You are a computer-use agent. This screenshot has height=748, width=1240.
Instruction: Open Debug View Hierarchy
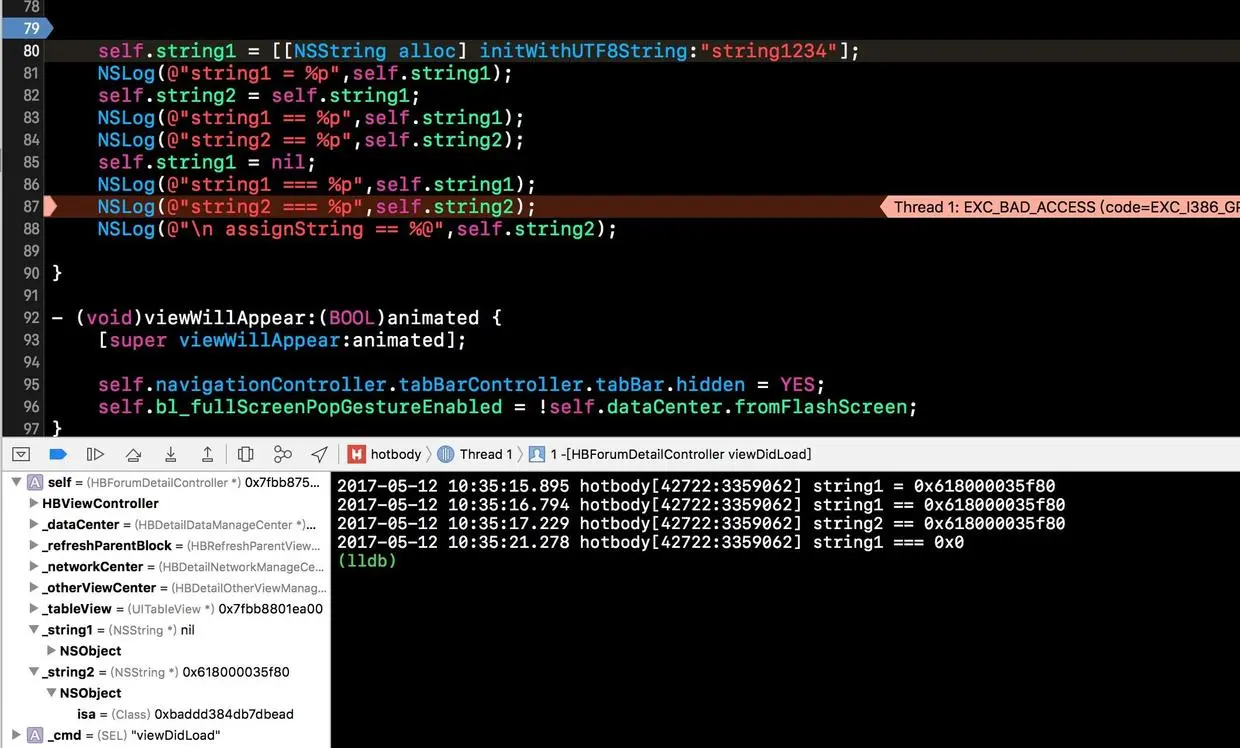click(x=246, y=454)
